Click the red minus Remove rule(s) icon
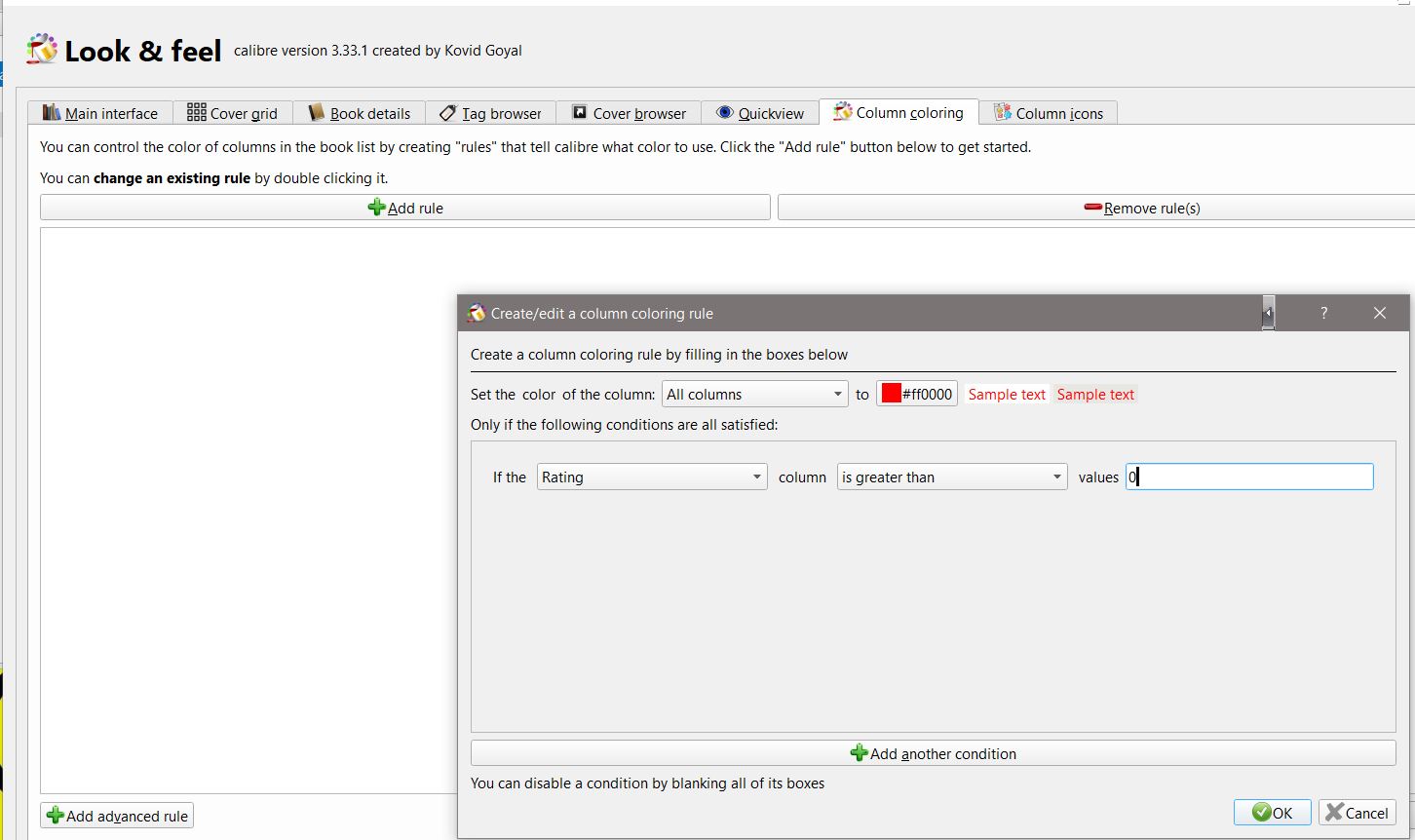The image size is (1415, 840). point(1092,208)
